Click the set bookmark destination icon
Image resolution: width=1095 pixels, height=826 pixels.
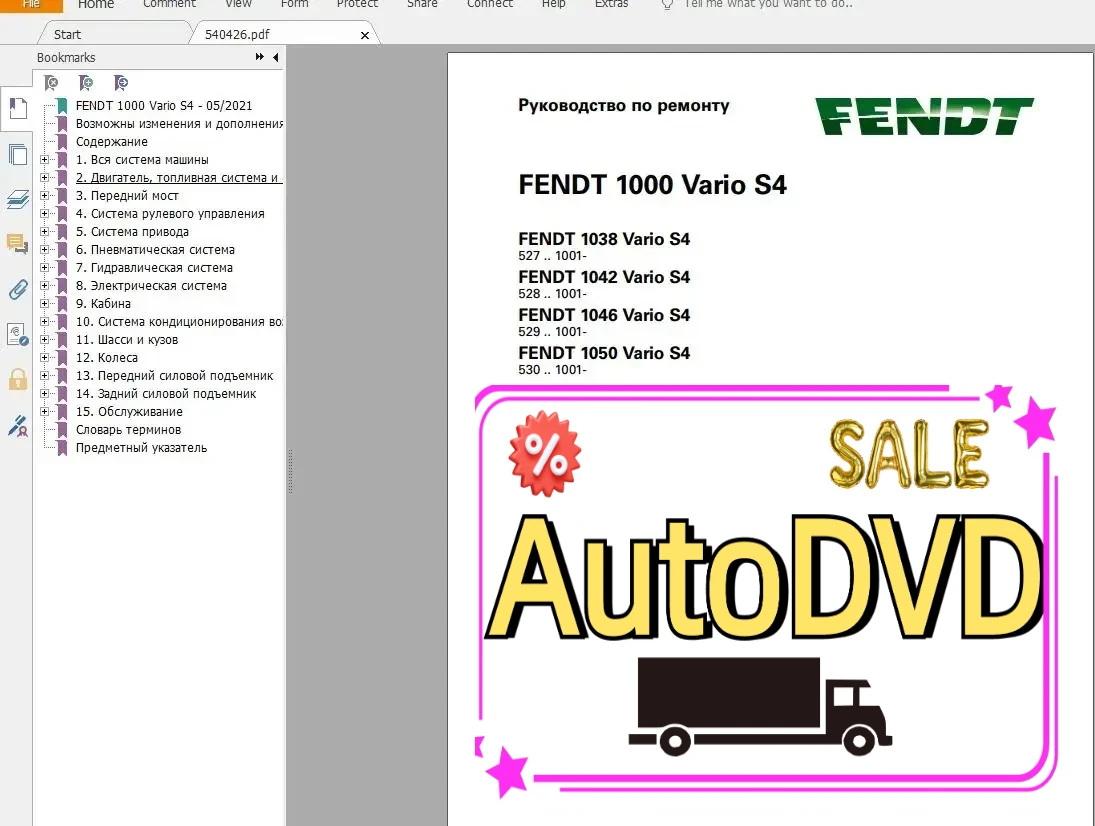(121, 82)
